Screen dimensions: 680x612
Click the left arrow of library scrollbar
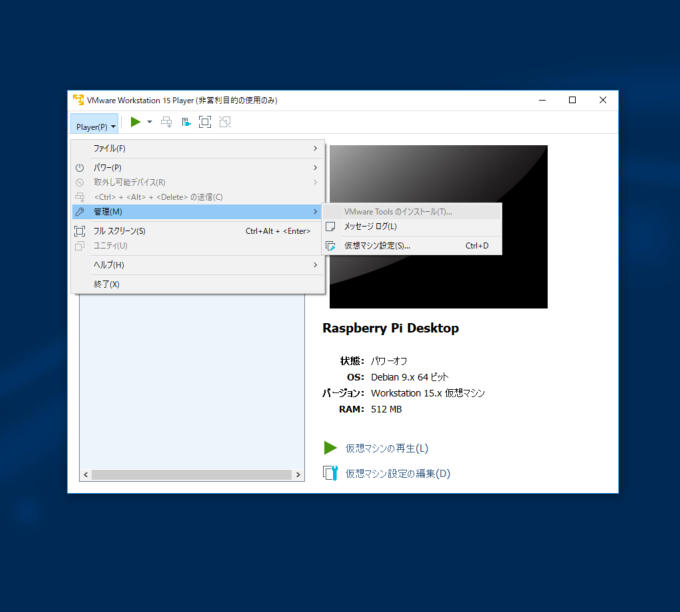pos(86,475)
